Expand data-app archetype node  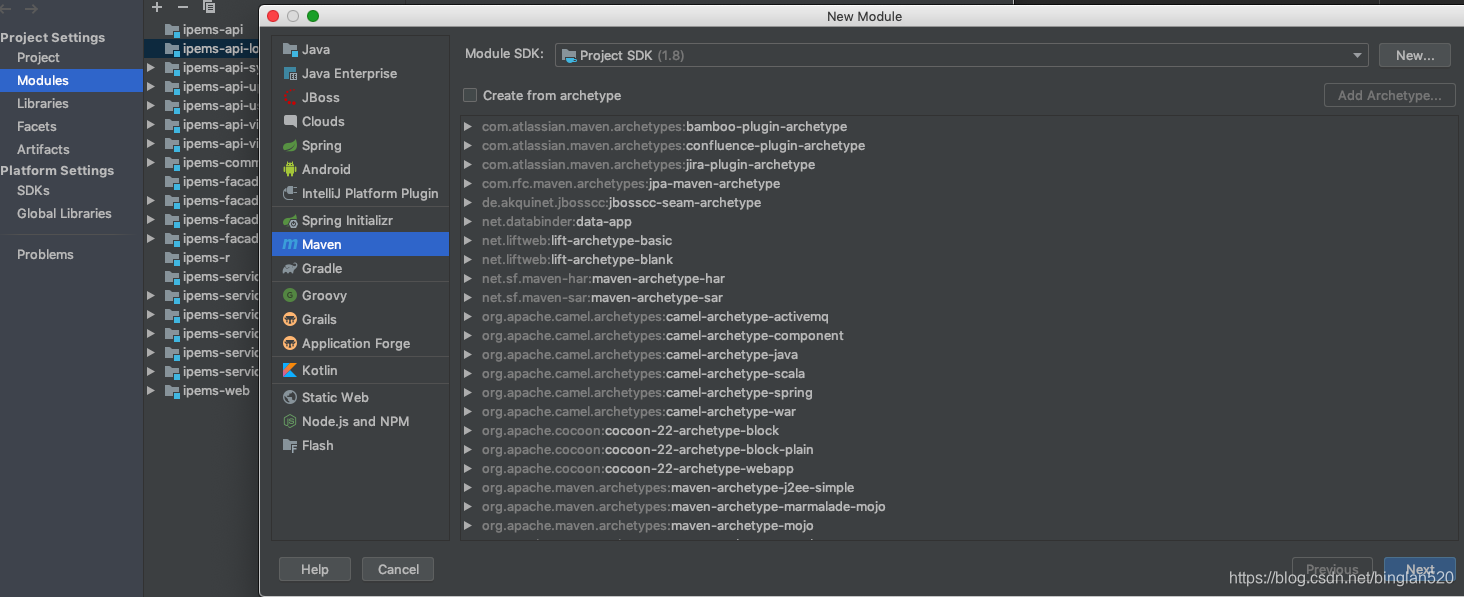[x=468, y=222]
